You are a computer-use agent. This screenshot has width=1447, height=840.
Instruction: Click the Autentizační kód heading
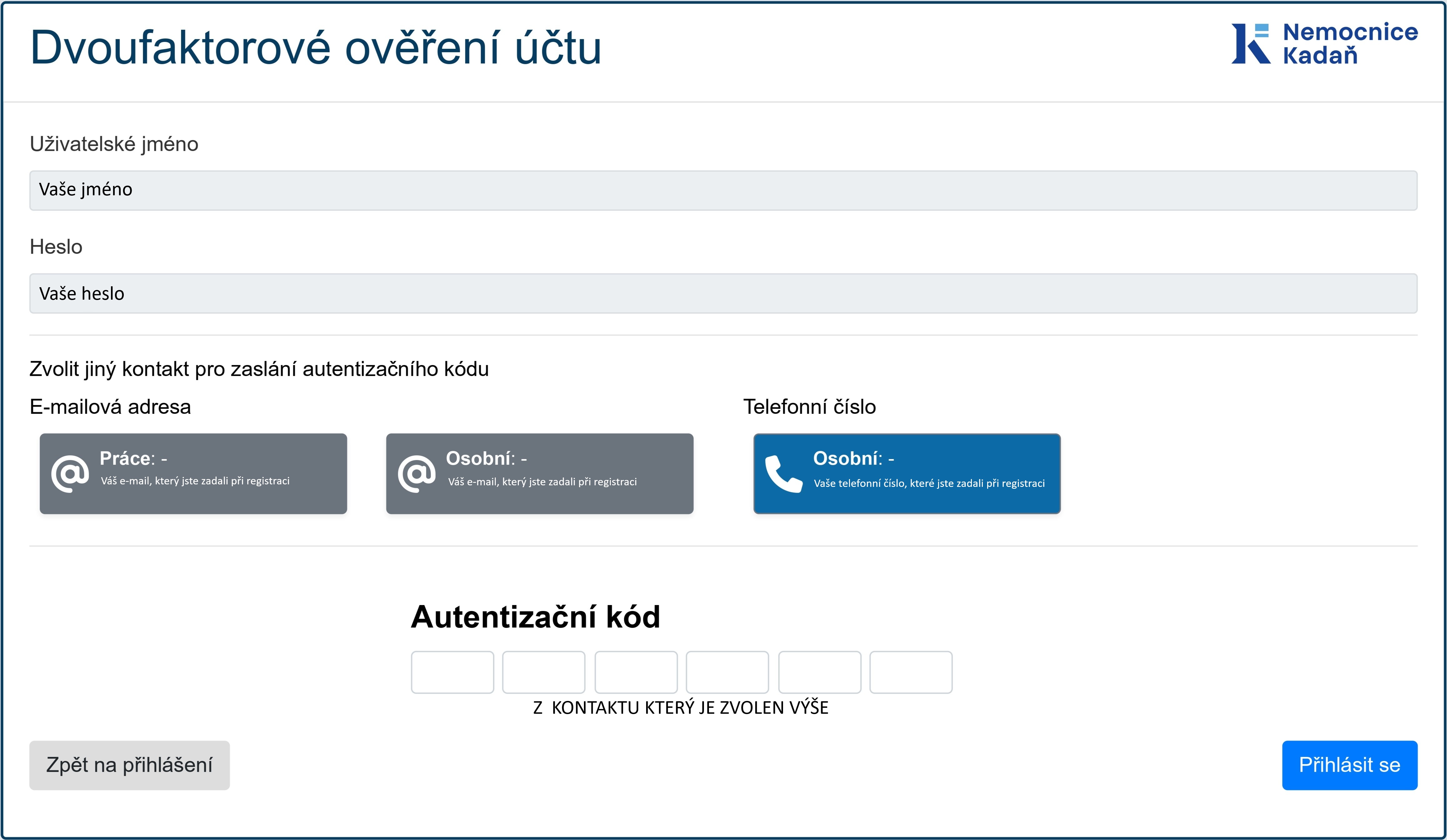(x=536, y=617)
